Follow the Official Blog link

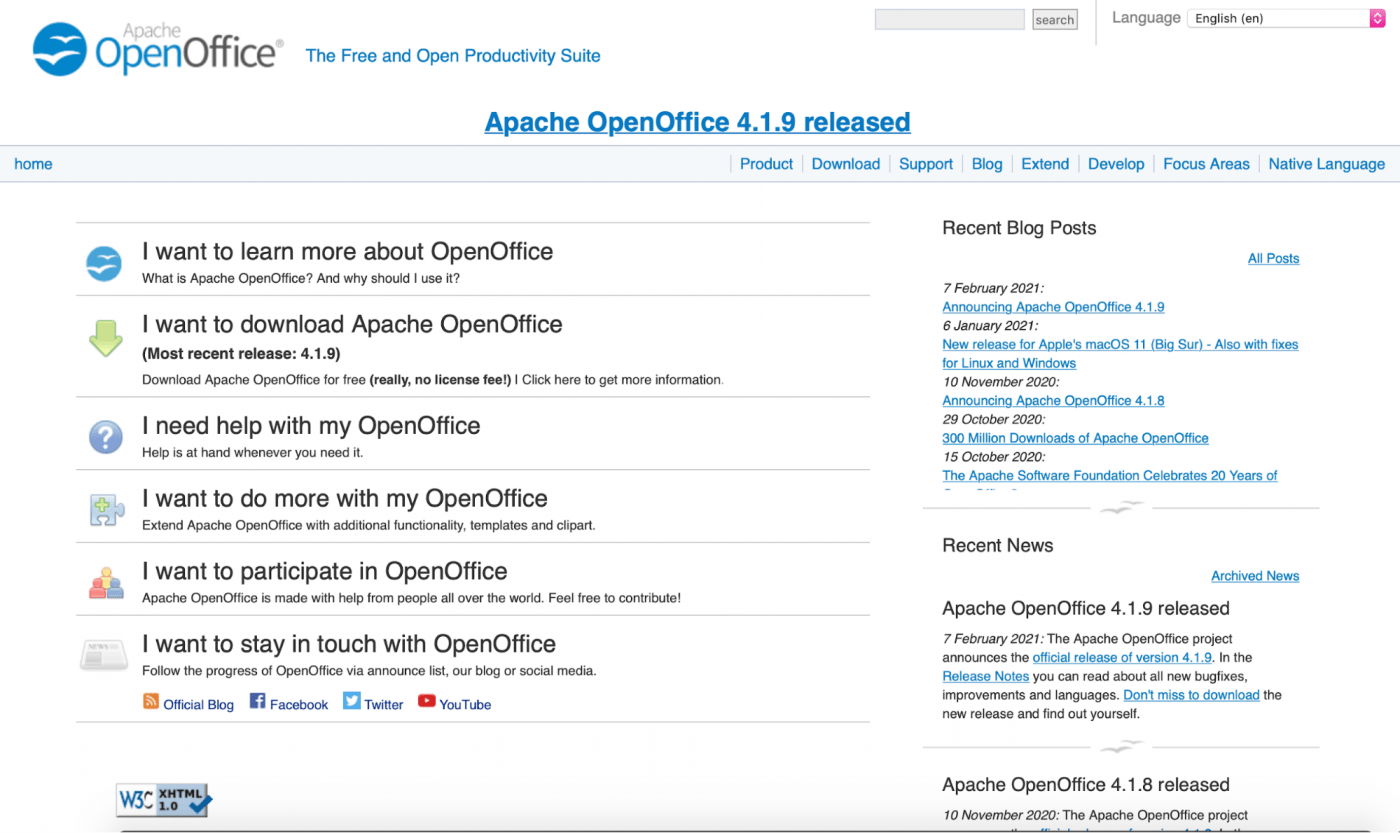pos(198,704)
